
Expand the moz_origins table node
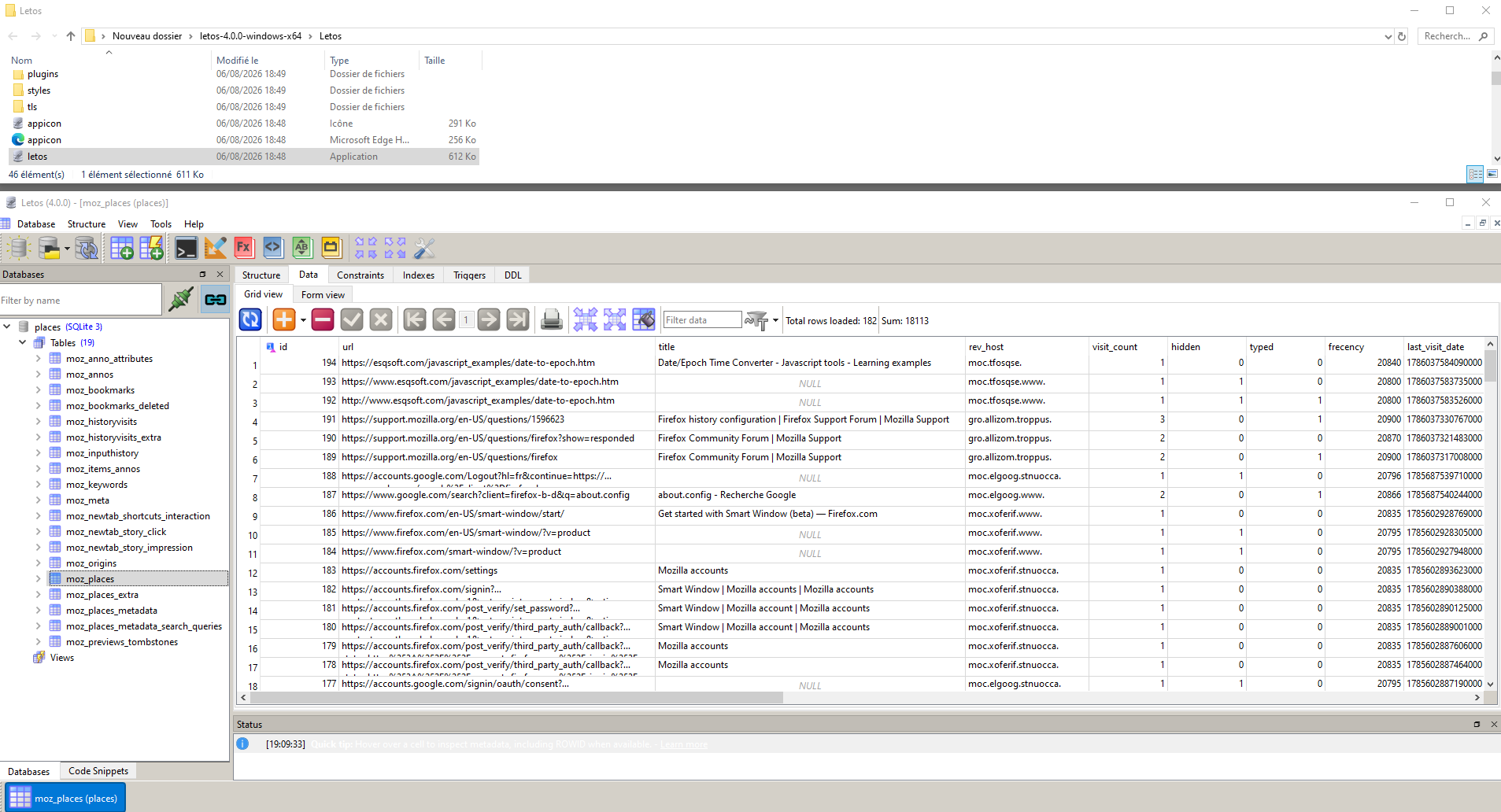(x=38, y=563)
